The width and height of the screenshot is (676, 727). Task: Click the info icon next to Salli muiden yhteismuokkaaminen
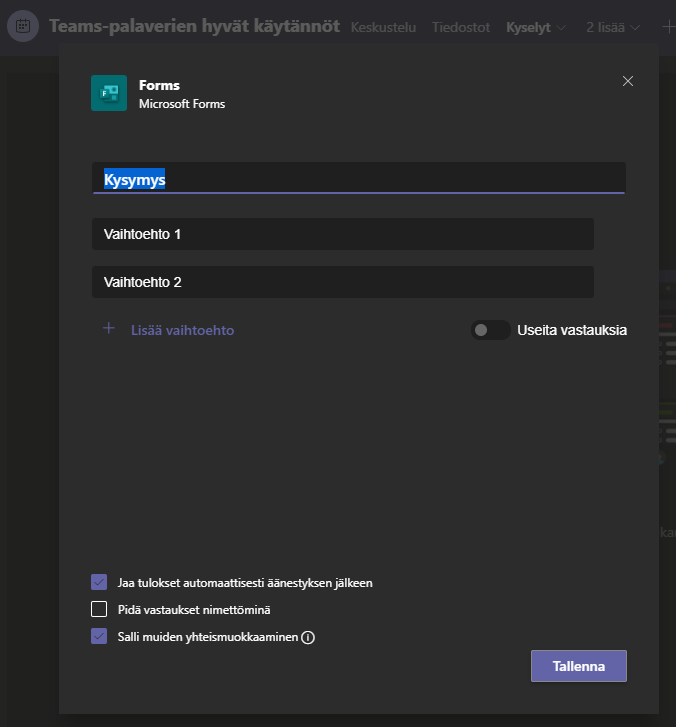pyautogui.click(x=308, y=637)
